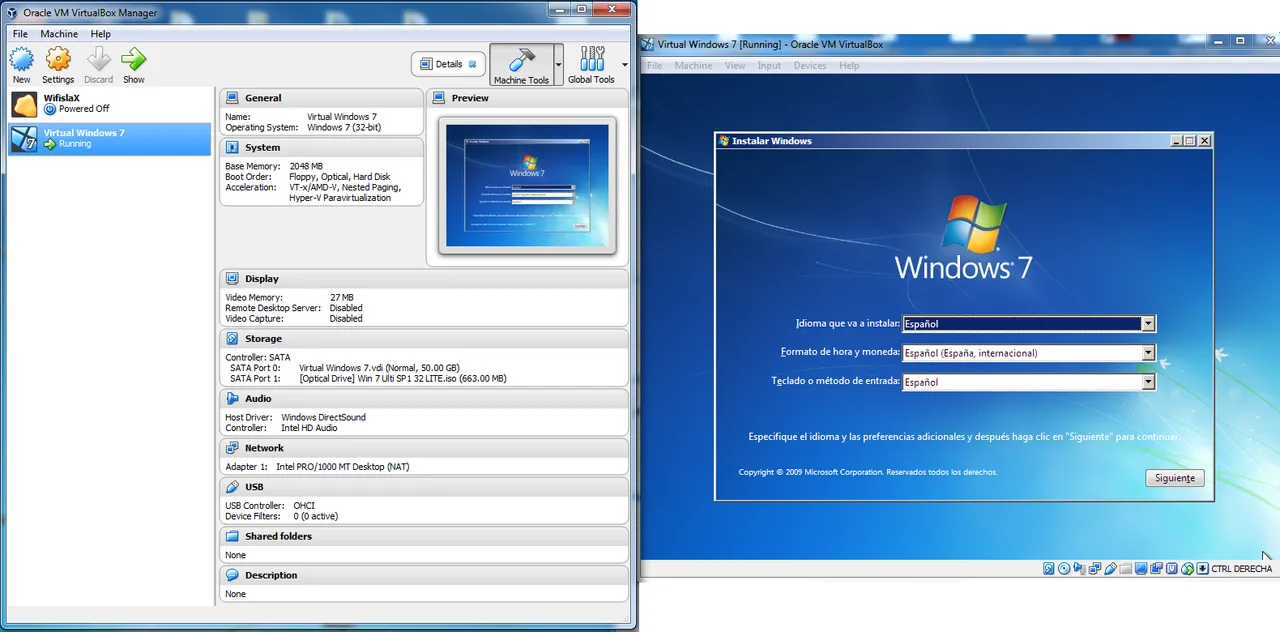Click the Discard toolbar icon
The height and width of the screenshot is (632, 1280).
(98, 59)
